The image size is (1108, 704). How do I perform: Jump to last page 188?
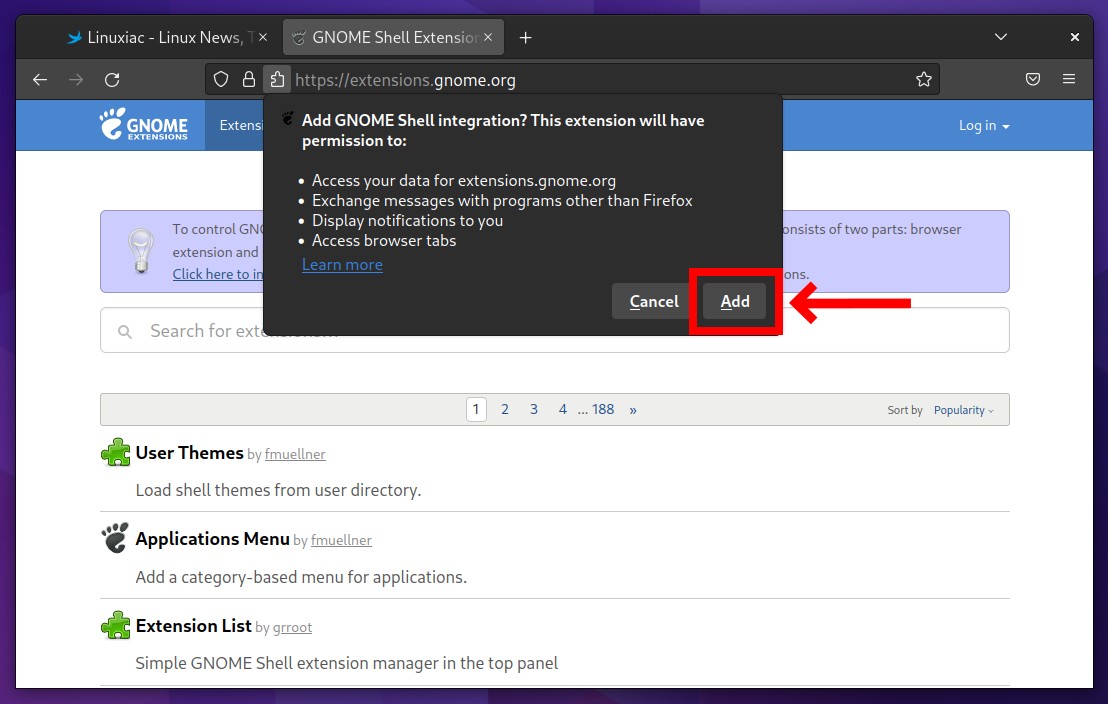(603, 409)
